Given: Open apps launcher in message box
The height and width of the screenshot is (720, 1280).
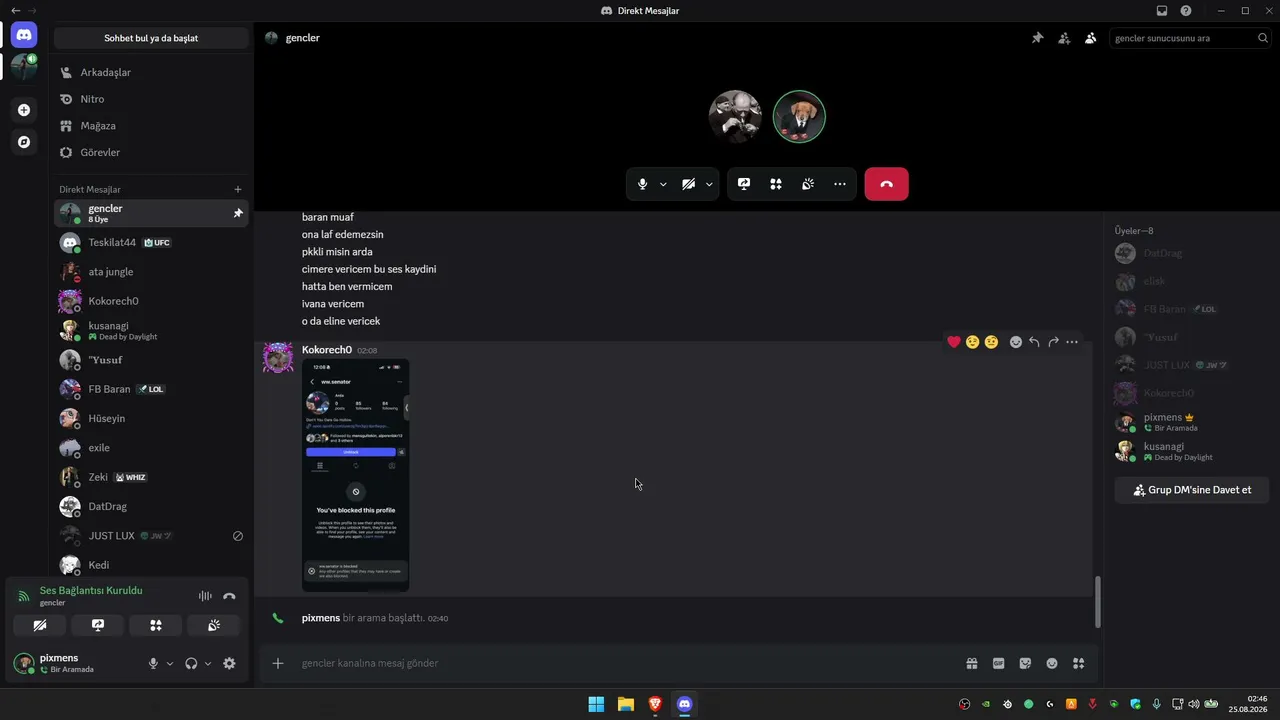Looking at the screenshot, I should pyautogui.click(x=1078, y=663).
